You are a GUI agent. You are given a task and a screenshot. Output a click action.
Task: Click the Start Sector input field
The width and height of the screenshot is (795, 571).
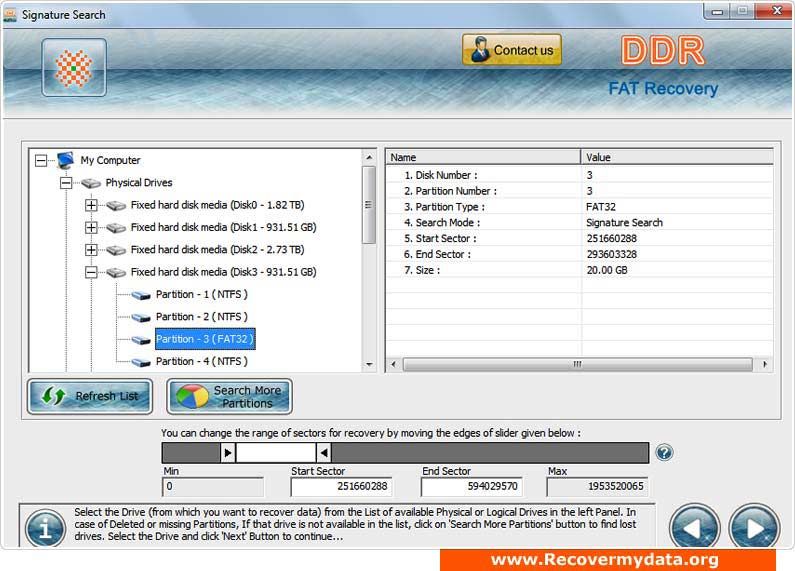[341, 487]
